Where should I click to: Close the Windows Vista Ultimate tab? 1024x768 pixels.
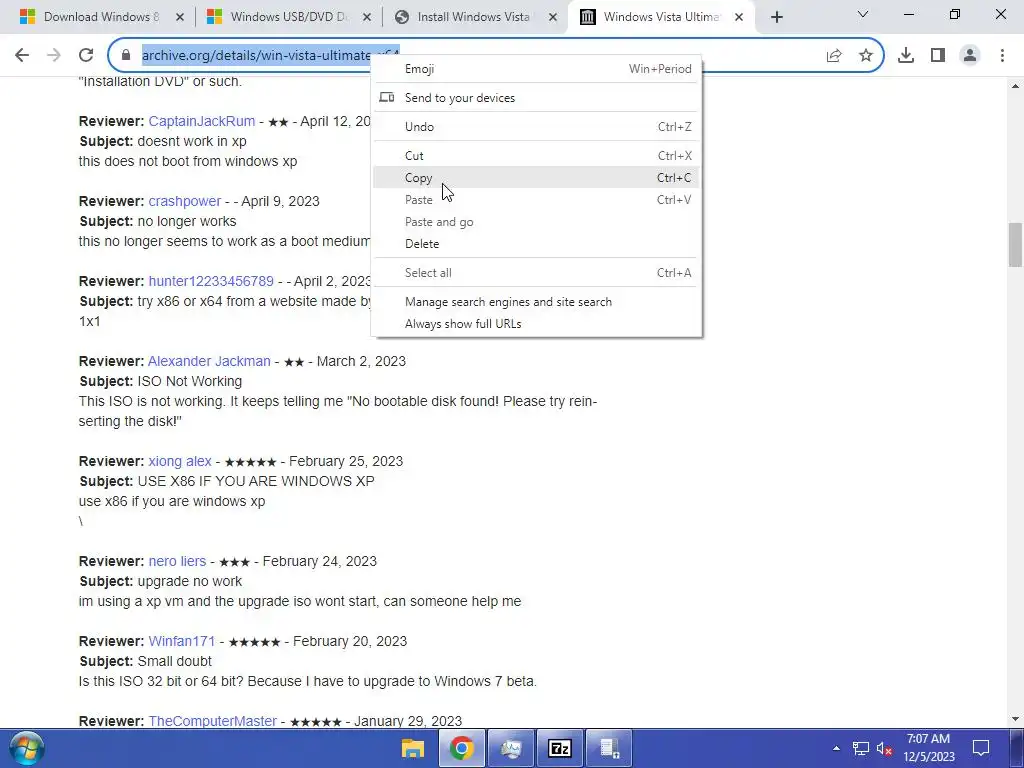pos(739,18)
